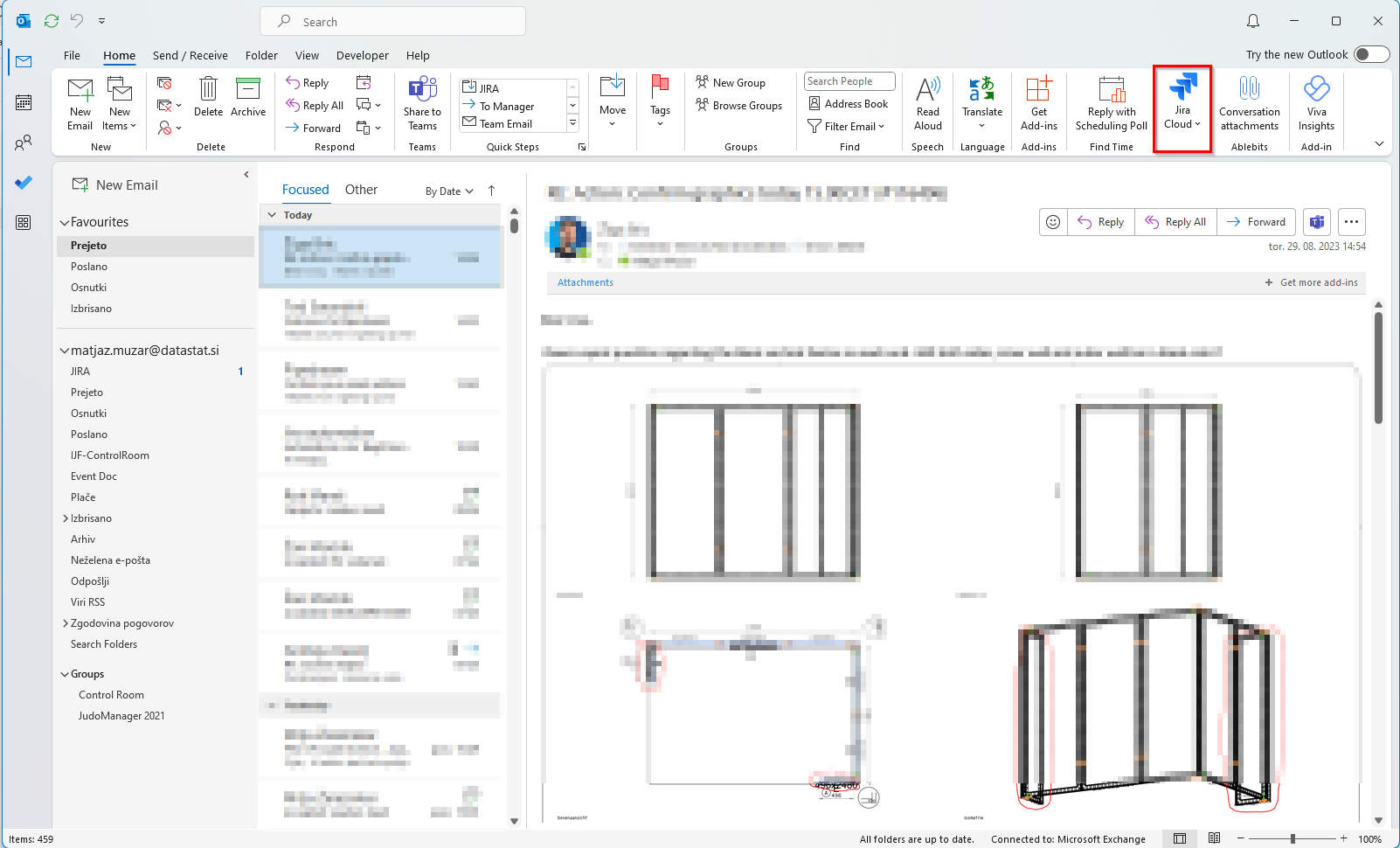Collapse the Today message group
The width and height of the screenshot is (1400, 848).
[272, 215]
